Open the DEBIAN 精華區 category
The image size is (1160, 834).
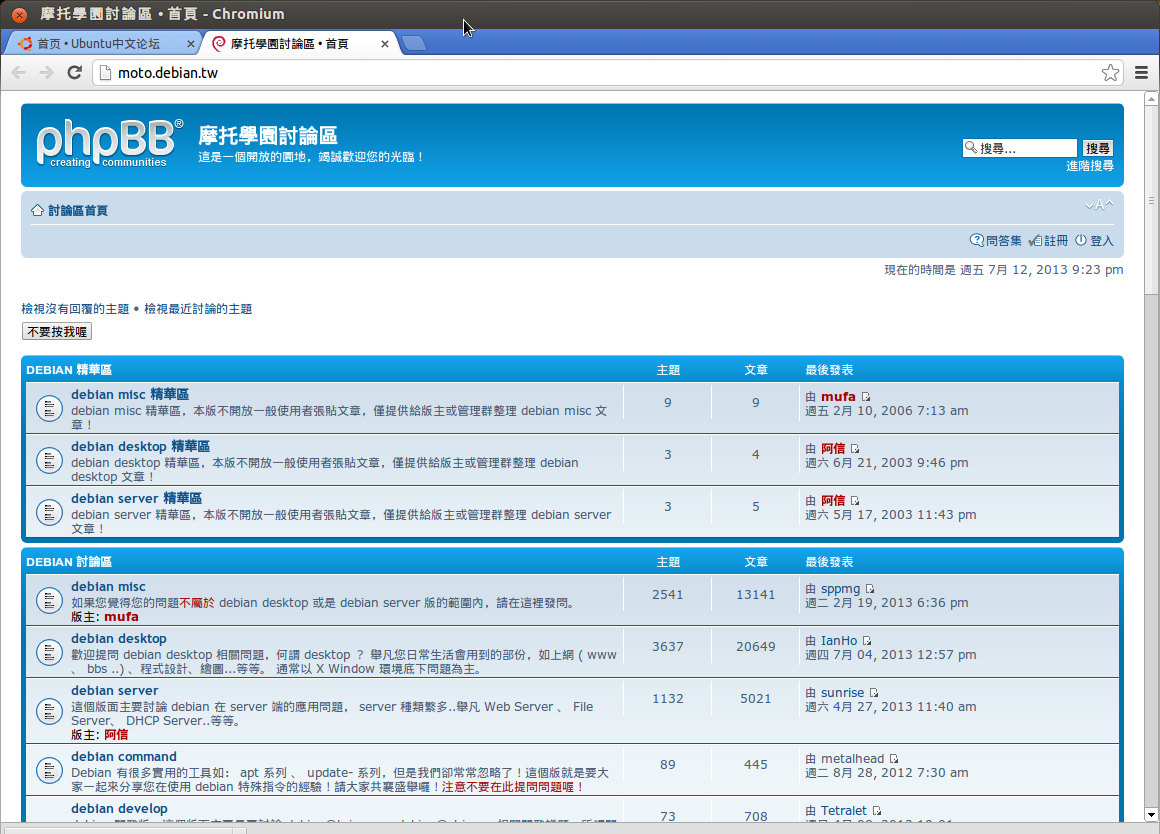pos(70,369)
